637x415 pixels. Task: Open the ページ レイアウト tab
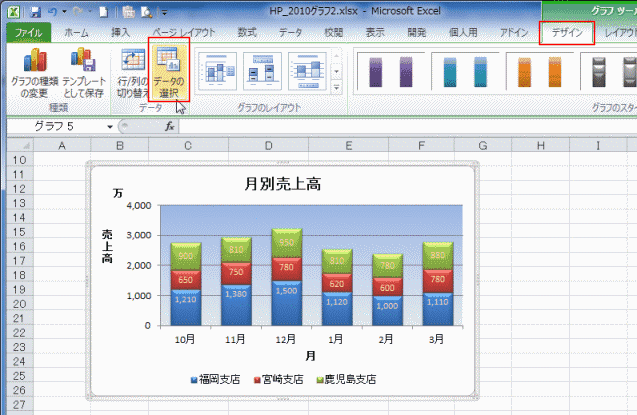184,32
